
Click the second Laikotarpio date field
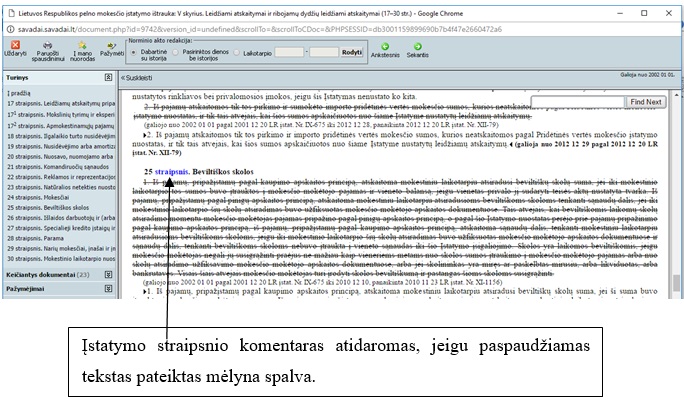[x=324, y=52]
